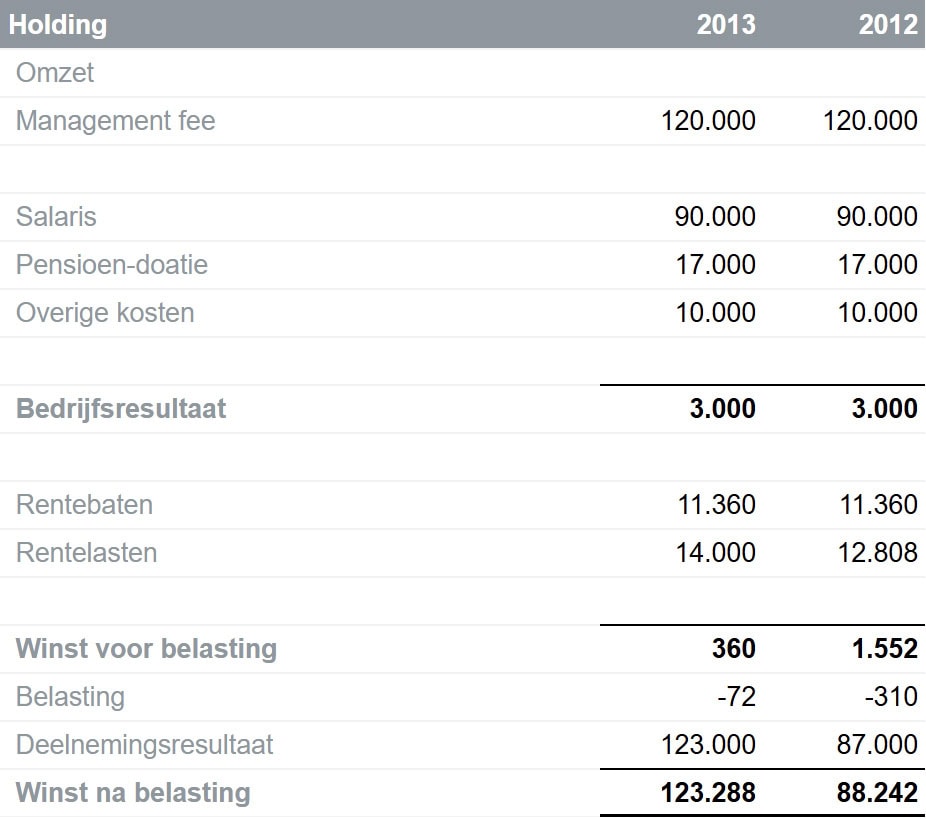Select the 2013 Management fee value
The height and width of the screenshot is (819, 926).
[708, 121]
